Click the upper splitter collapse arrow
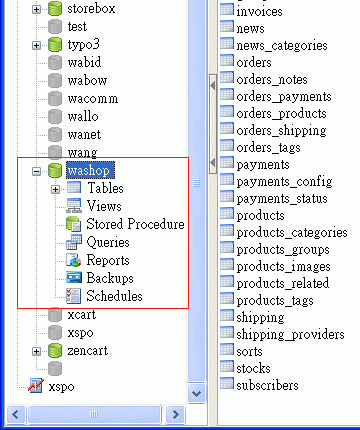 [x=213, y=86]
